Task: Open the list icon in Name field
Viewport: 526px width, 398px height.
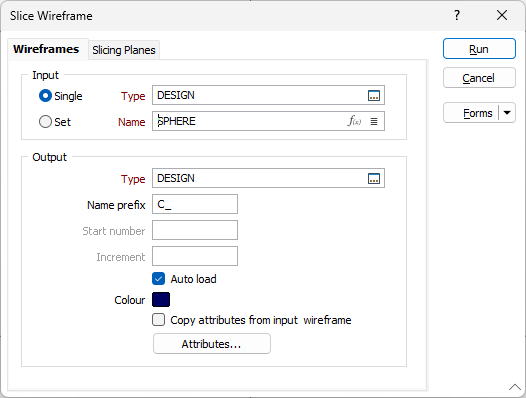Action: (x=374, y=121)
